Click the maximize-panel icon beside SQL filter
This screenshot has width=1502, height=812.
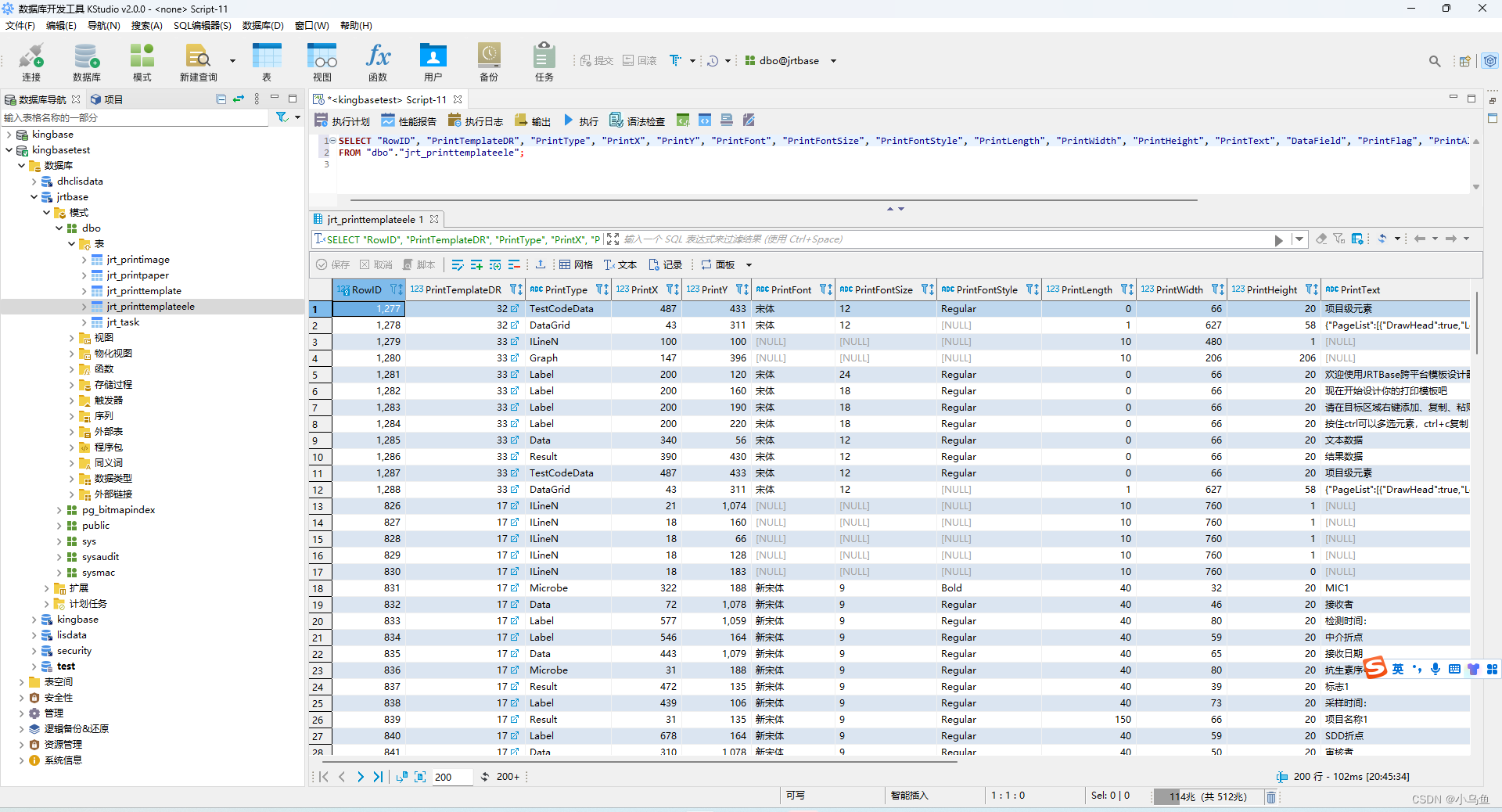coord(613,239)
